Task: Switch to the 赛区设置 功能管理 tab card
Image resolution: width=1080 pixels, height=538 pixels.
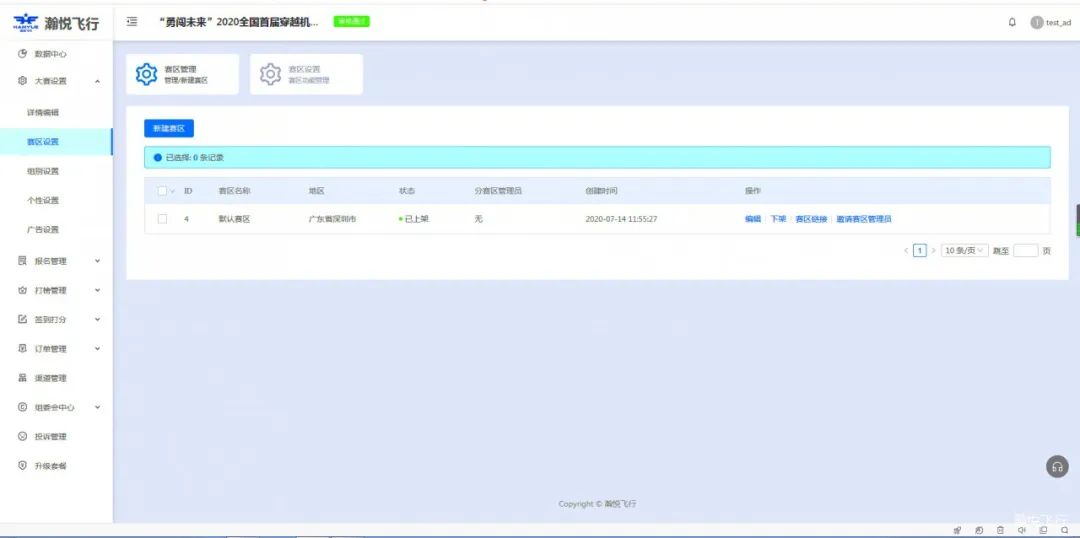Action: click(x=306, y=74)
